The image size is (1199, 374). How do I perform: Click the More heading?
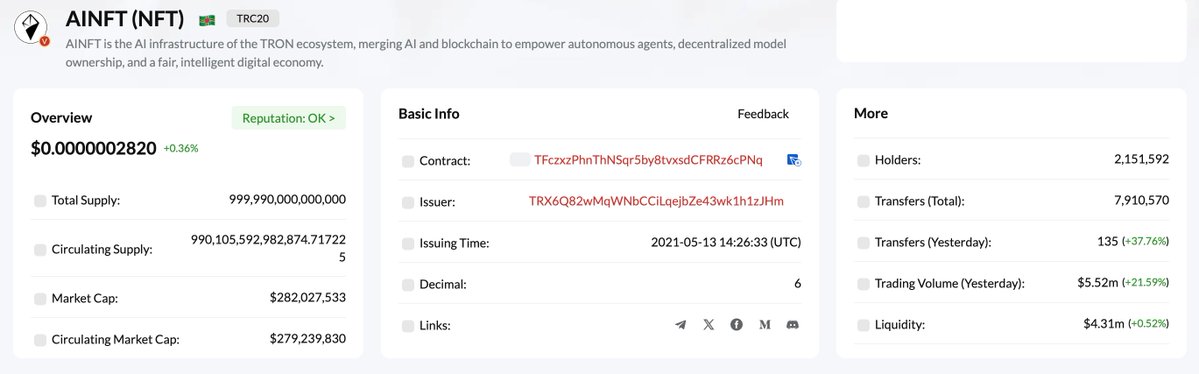871,113
